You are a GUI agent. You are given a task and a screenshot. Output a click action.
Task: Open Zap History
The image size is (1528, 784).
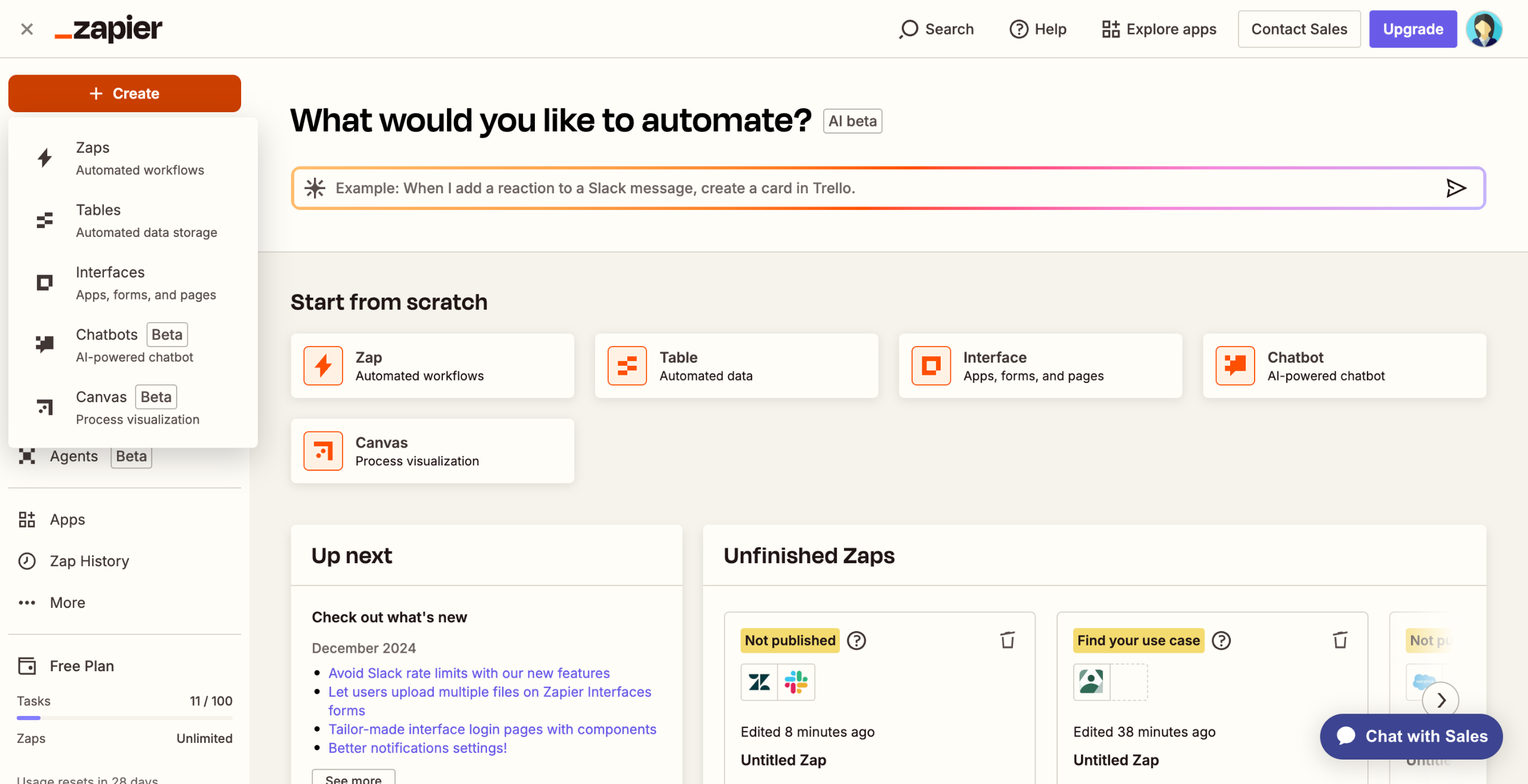pyautogui.click(x=88, y=560)
